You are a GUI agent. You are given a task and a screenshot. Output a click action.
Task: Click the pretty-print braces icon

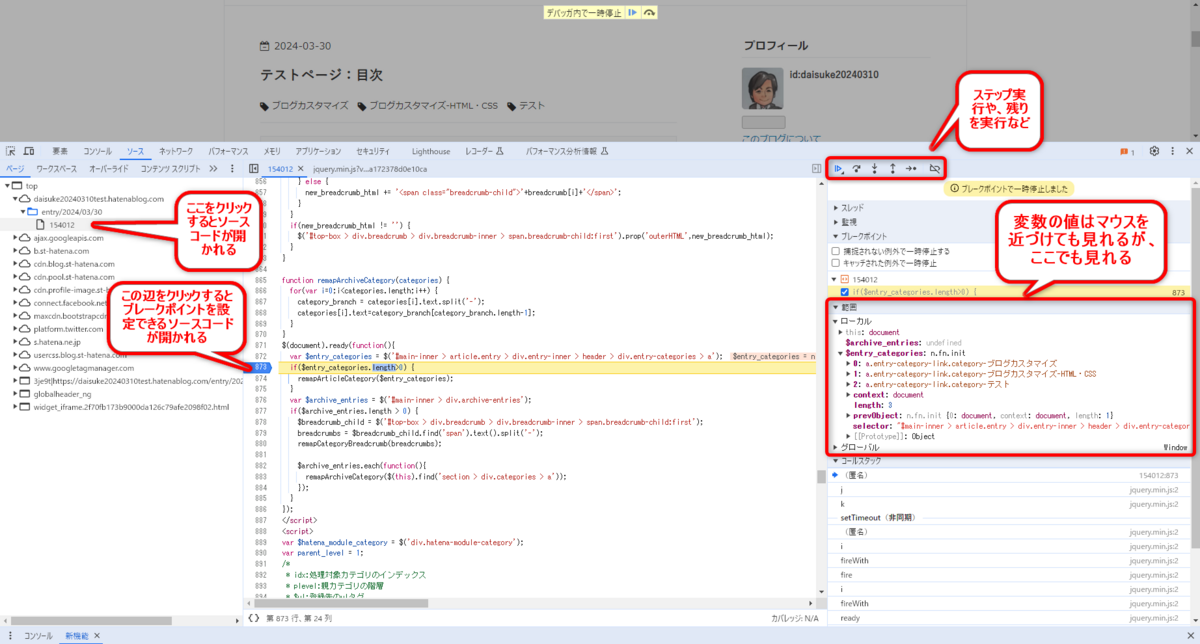click(253, 619)
